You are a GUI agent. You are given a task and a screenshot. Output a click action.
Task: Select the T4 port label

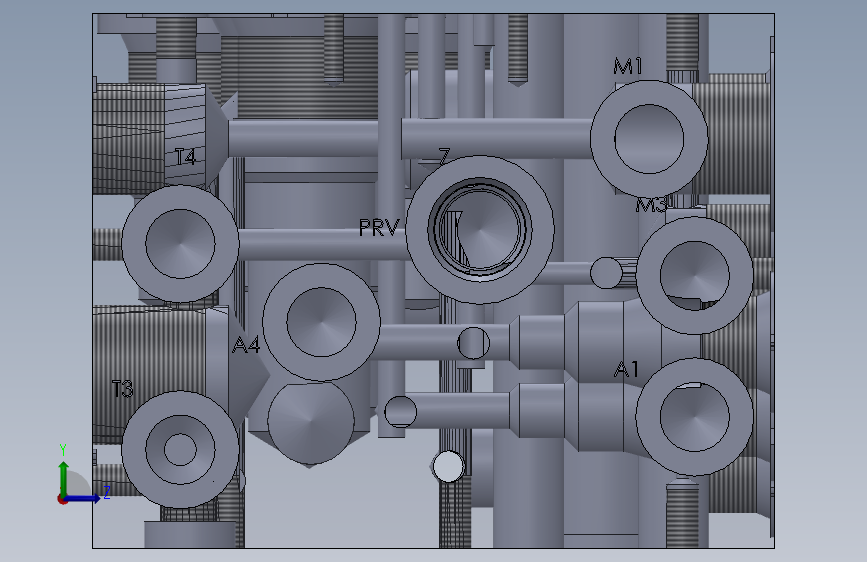tap(185, 157)
